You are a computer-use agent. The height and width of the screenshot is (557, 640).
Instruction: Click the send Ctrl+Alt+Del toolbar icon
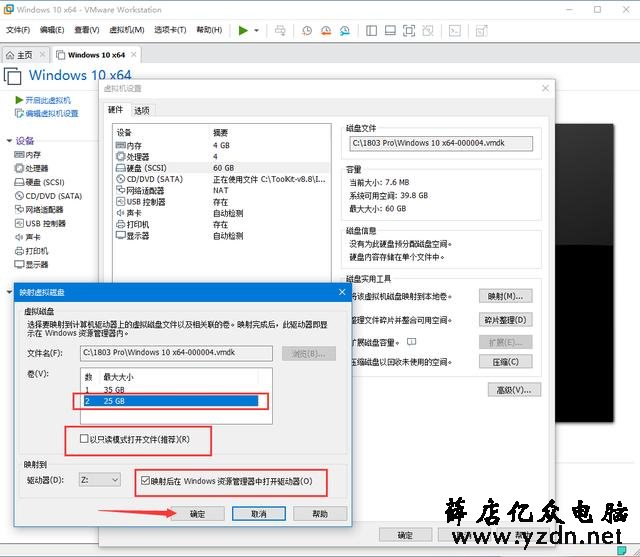coord(280,31)
